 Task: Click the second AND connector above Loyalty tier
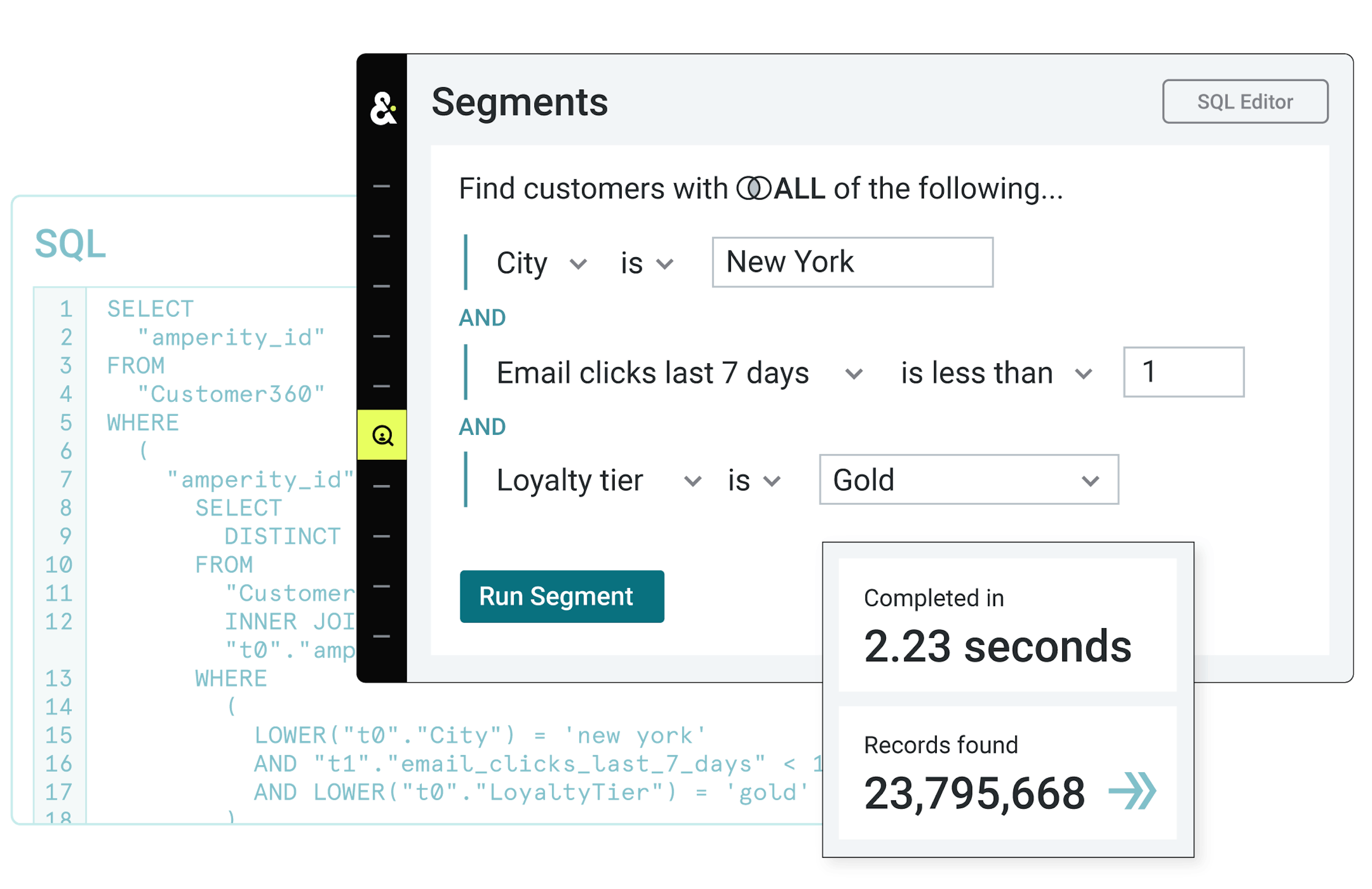[x=482, y=427]
